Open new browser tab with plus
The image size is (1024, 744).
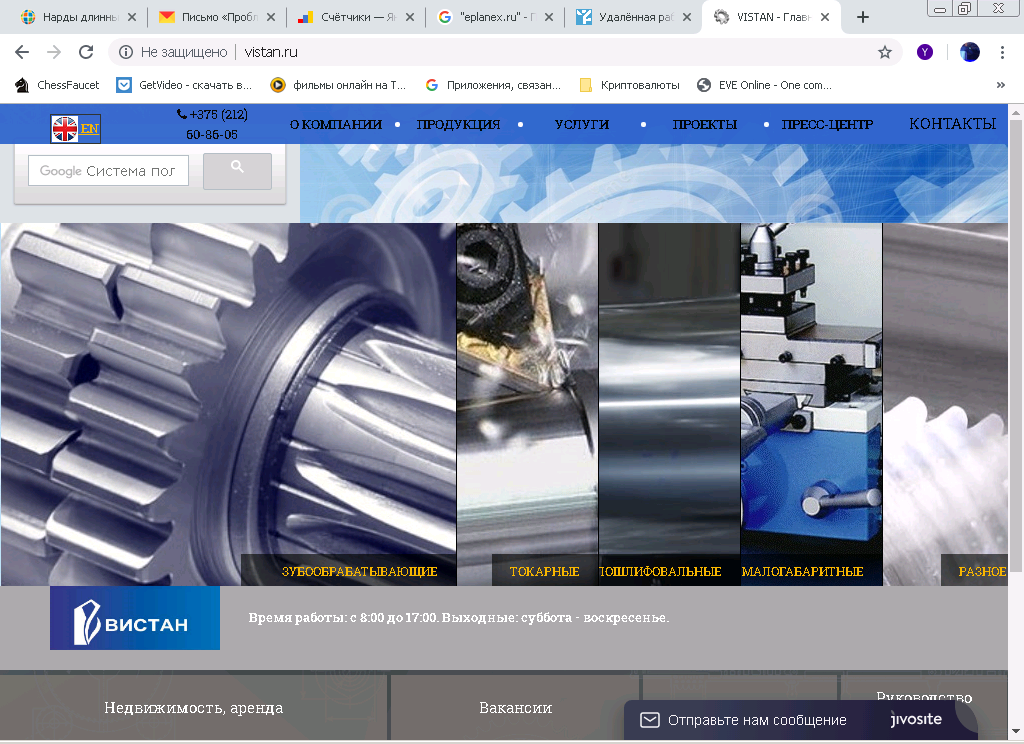coord(863,17)
